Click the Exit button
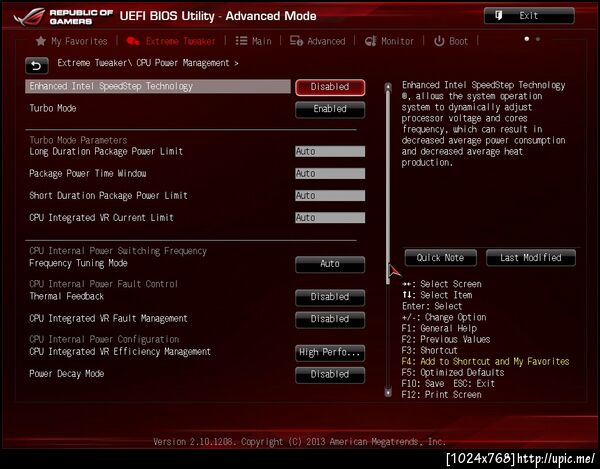 point(529,16)
